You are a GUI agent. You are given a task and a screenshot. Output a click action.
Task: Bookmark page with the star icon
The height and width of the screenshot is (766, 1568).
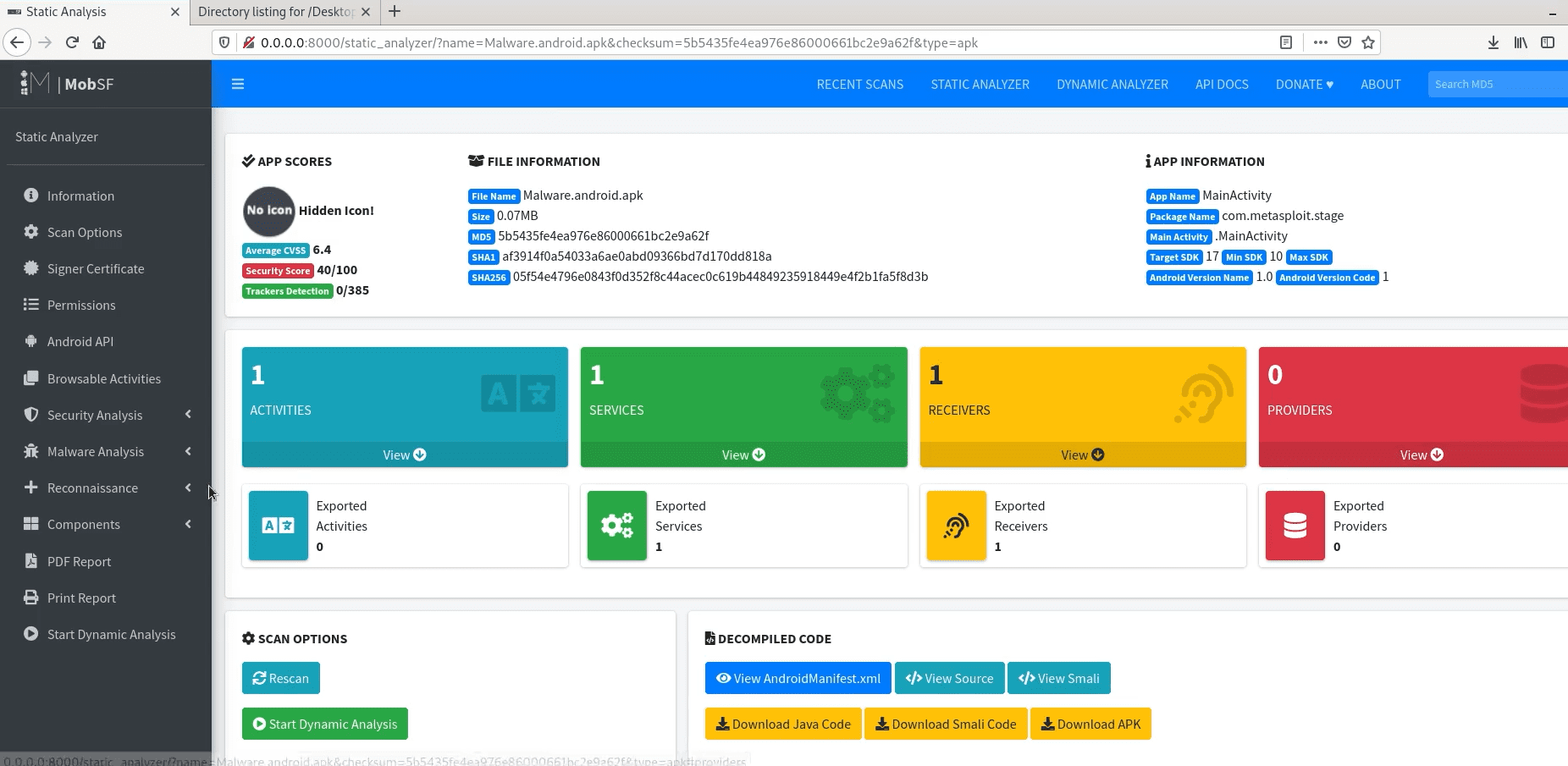click(x=1368, y=42)
